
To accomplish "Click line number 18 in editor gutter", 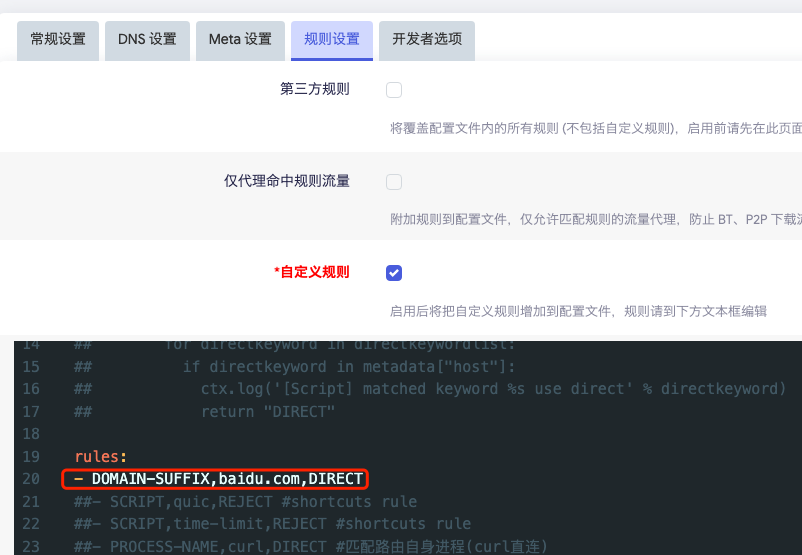I will [x=30, y=434].
